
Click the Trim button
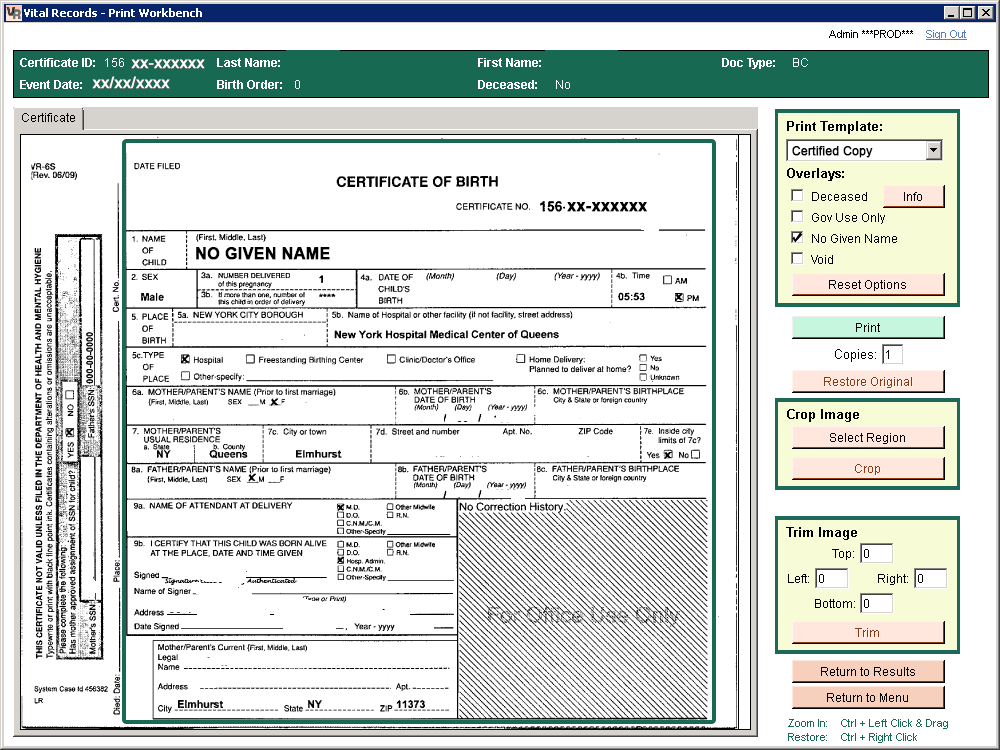pos(867,633)
